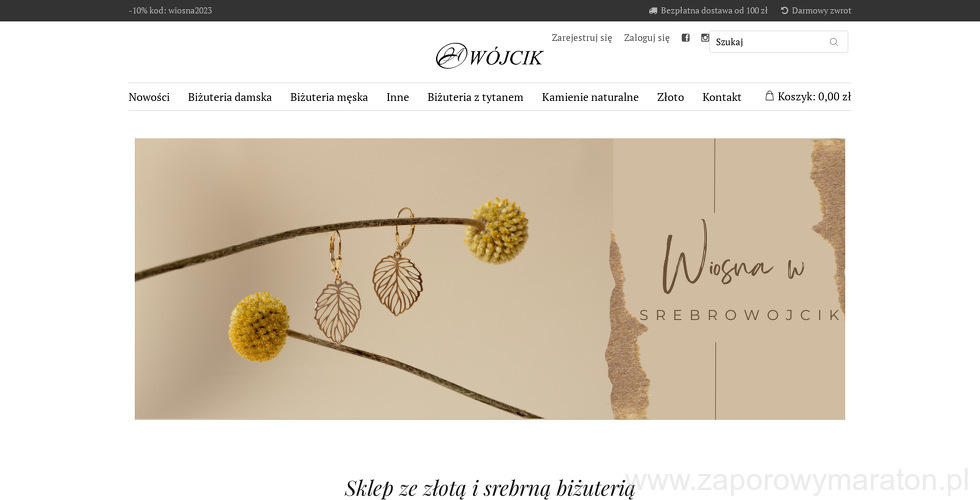980x500 pixels.
Task: Click the shopping bag cart icon
Action: click(x=769, y=96)
